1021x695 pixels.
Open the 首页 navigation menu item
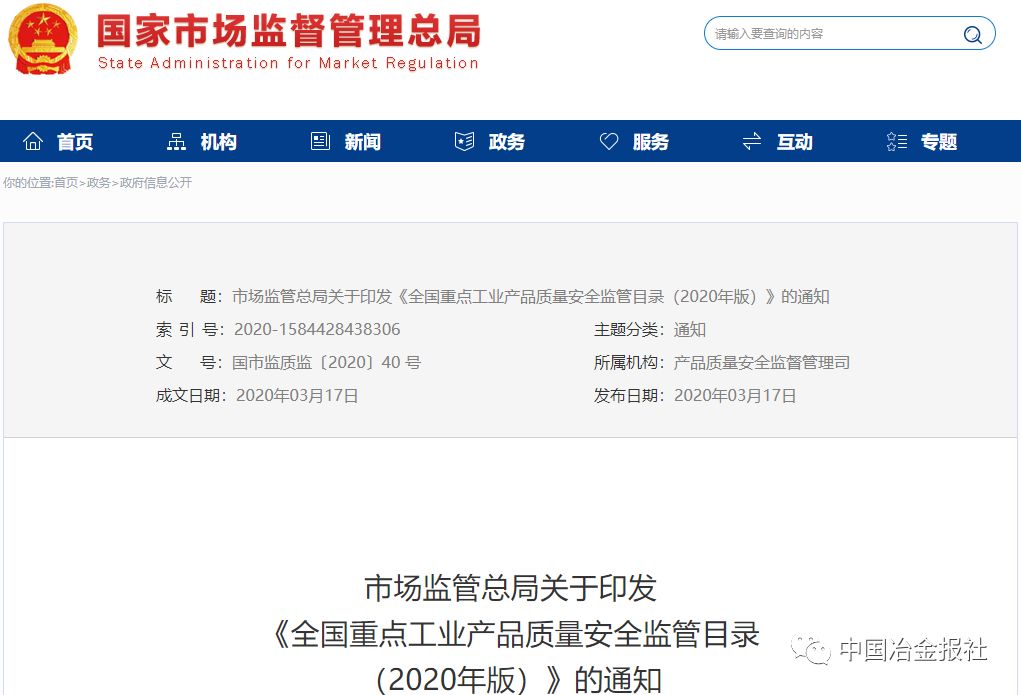tap(75, 142)
